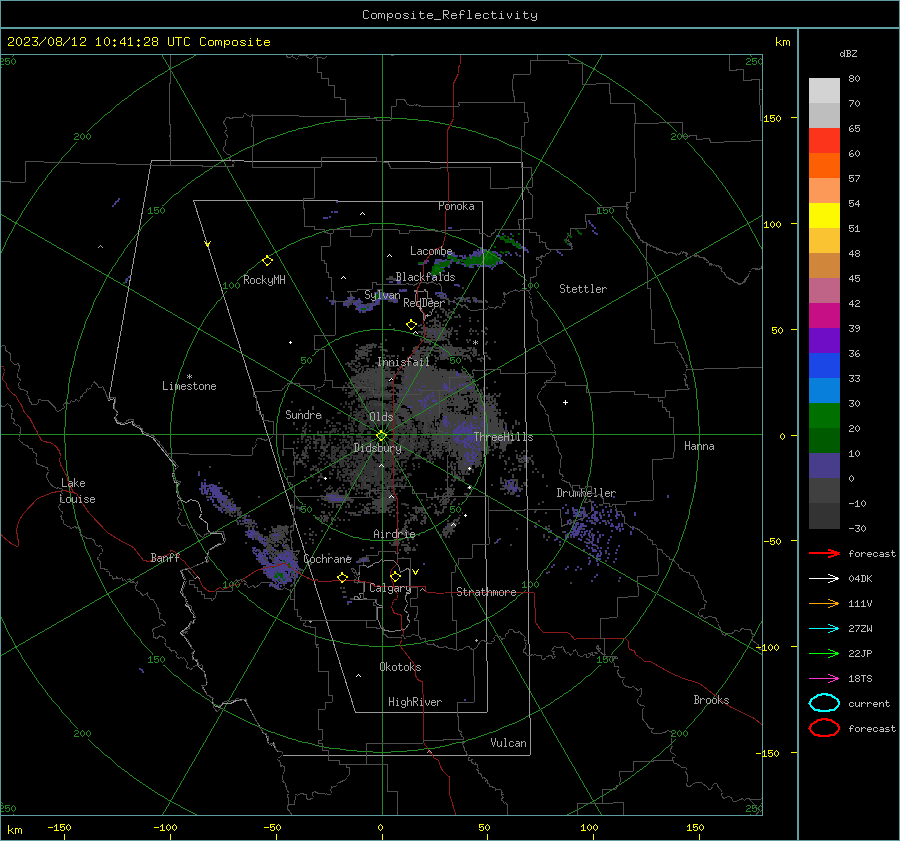Click the Strathmore label
The height and width of the screenshot is (841, 900).
click(486, 592)
